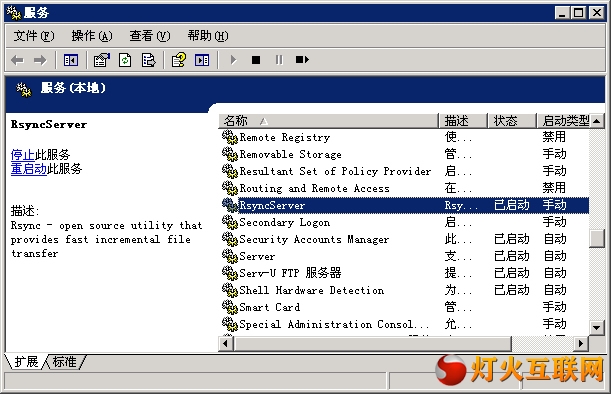The width and height of the screenshot is (611, 394).
Task: Click the Start Service play button
Action: 233,60
